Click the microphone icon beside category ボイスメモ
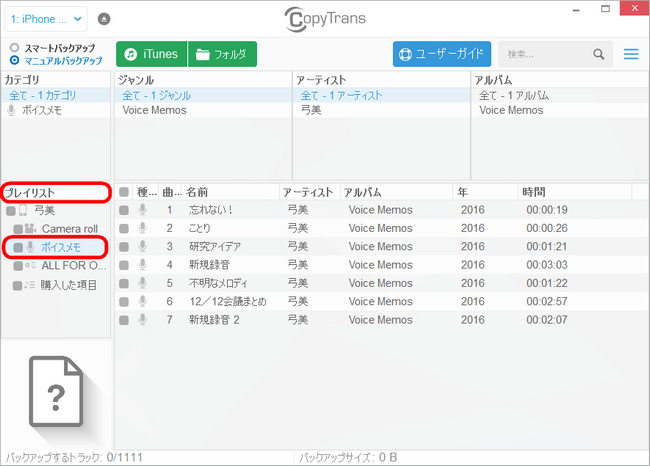The image size is (650, 466). tap(12, 110)
